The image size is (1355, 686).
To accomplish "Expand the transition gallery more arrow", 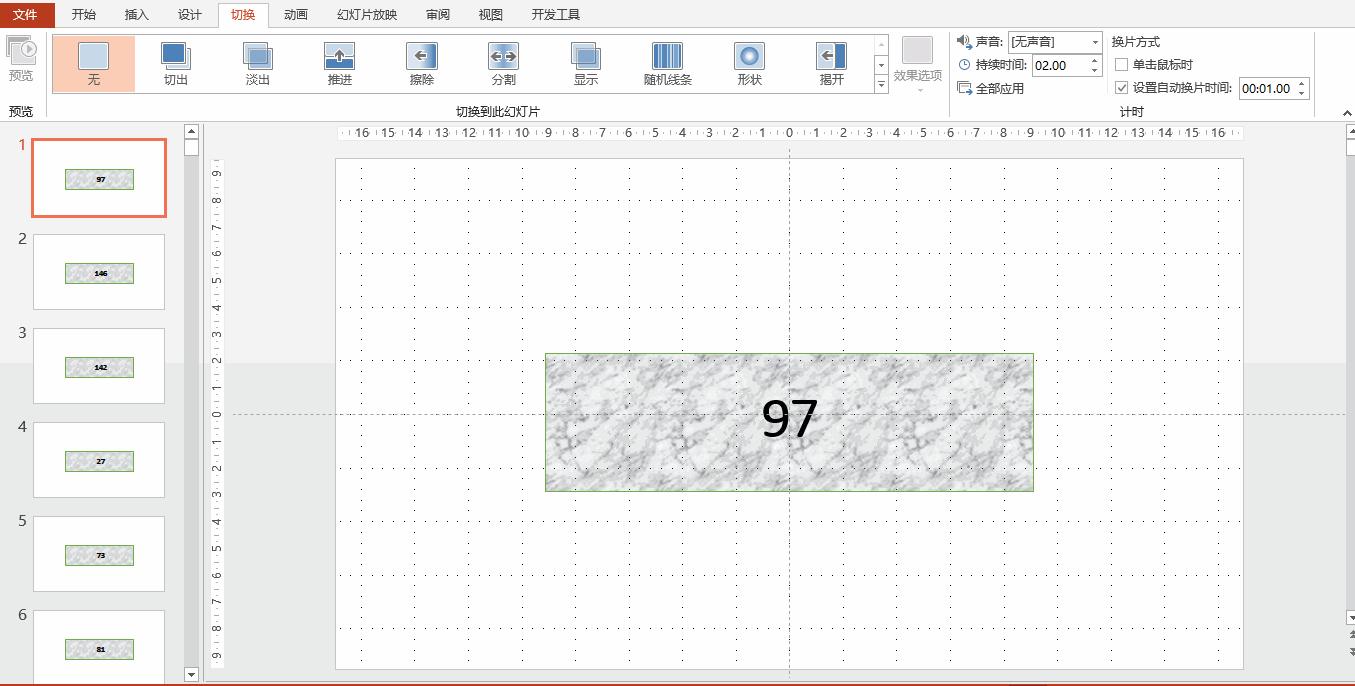I will pos(881,86).
